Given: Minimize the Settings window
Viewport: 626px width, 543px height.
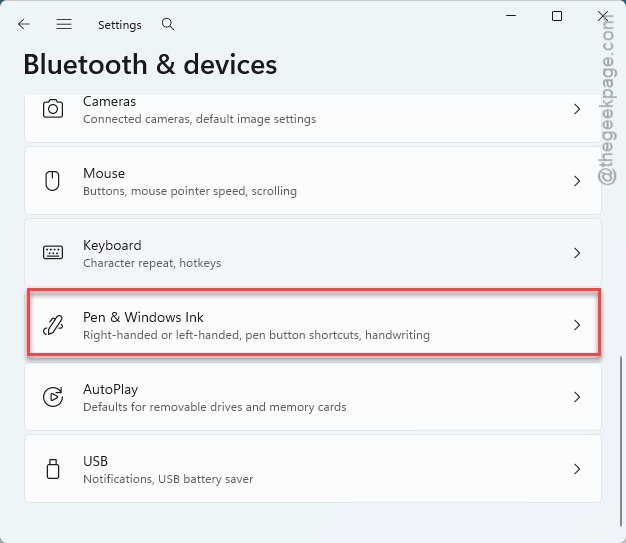Looking at the screenshot, I should pyautogui.click(x=511, y=16).
